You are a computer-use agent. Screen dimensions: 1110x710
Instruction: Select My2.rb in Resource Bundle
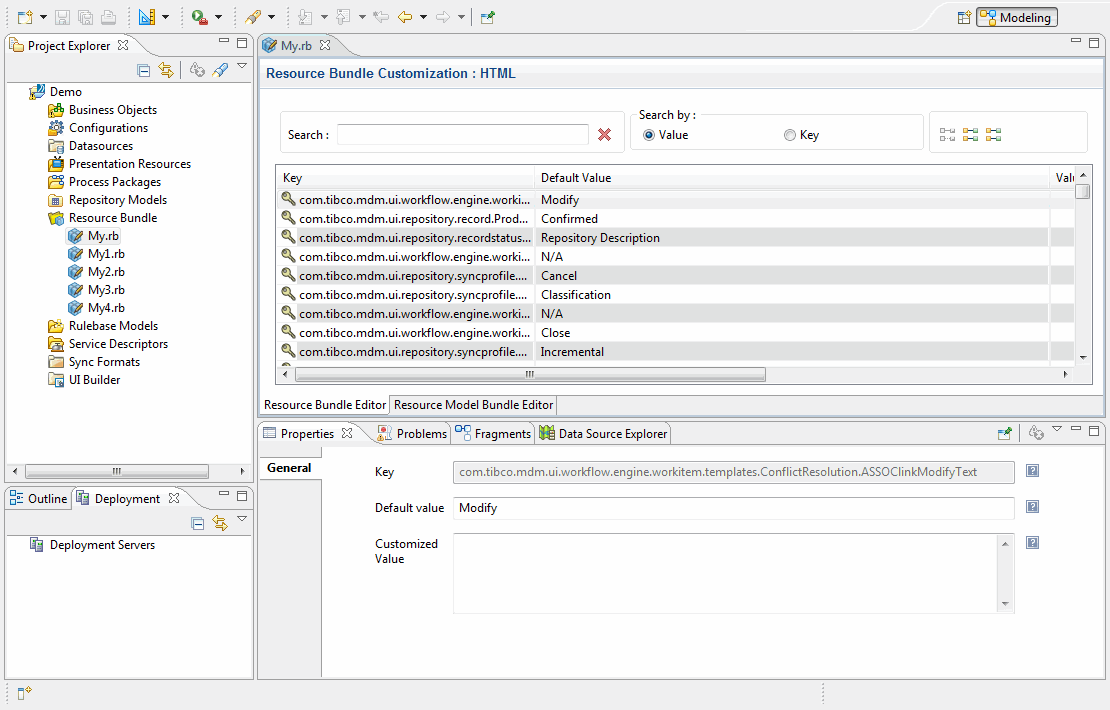point(106,272)
